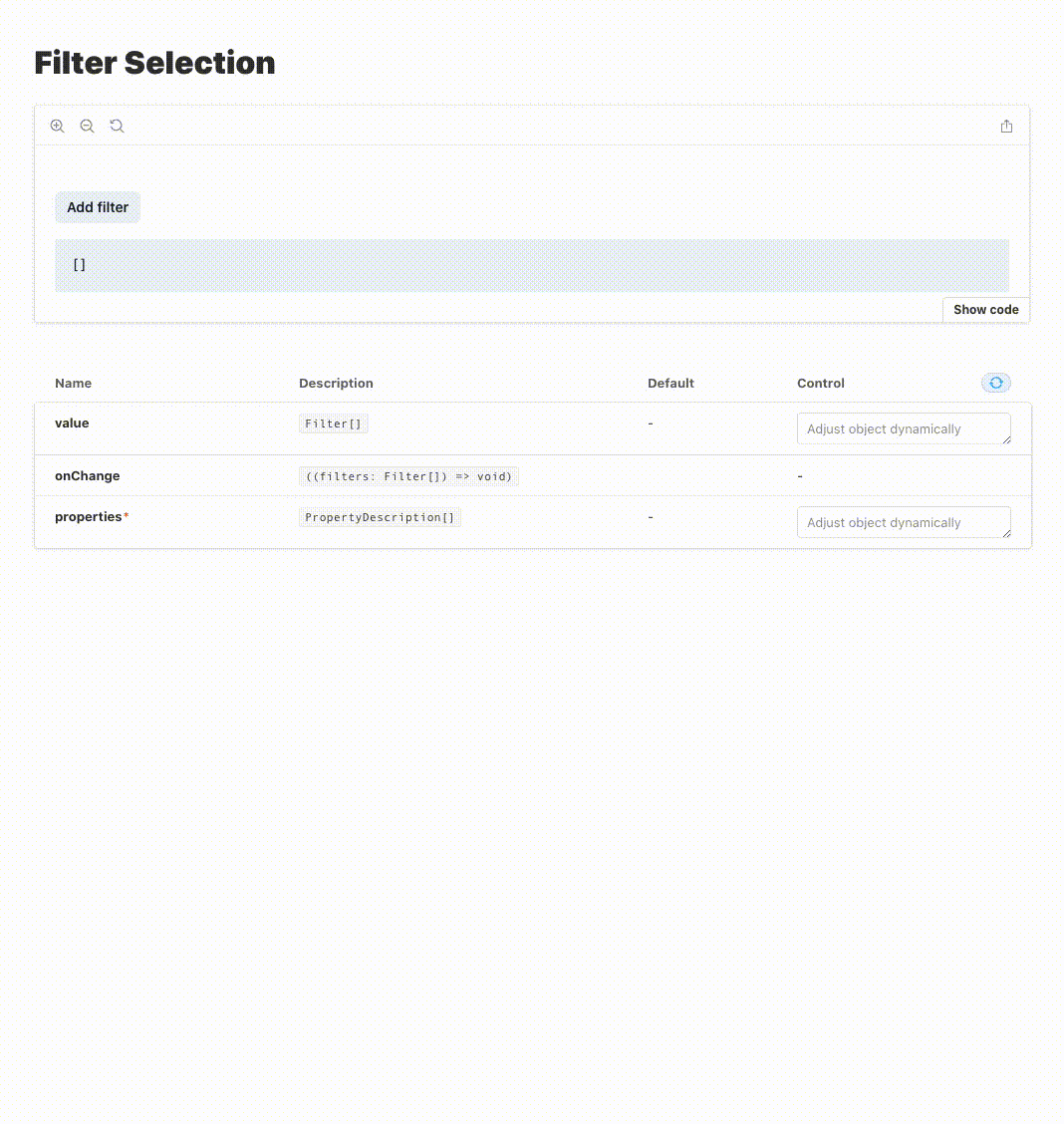Click the Show code button

tap(986, 310)
